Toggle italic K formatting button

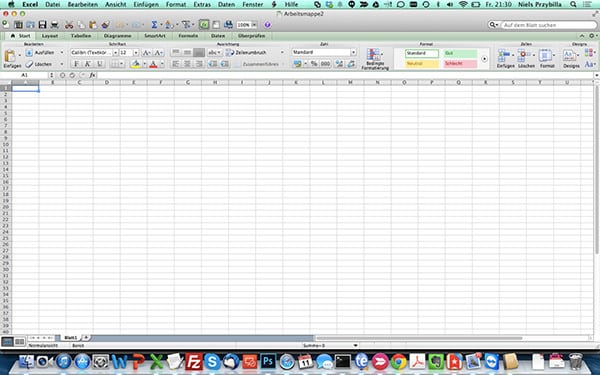coord(88,64)
